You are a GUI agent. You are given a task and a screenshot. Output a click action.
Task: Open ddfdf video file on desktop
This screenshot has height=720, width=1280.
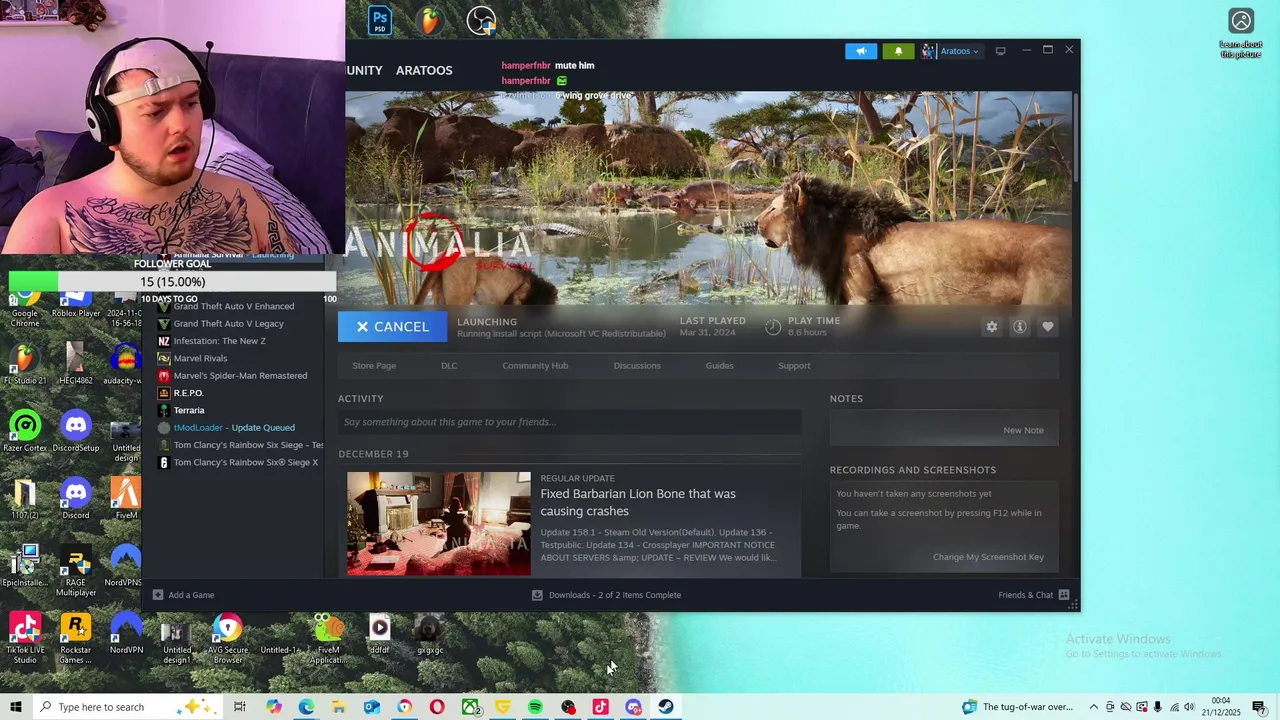coord(379,633)
